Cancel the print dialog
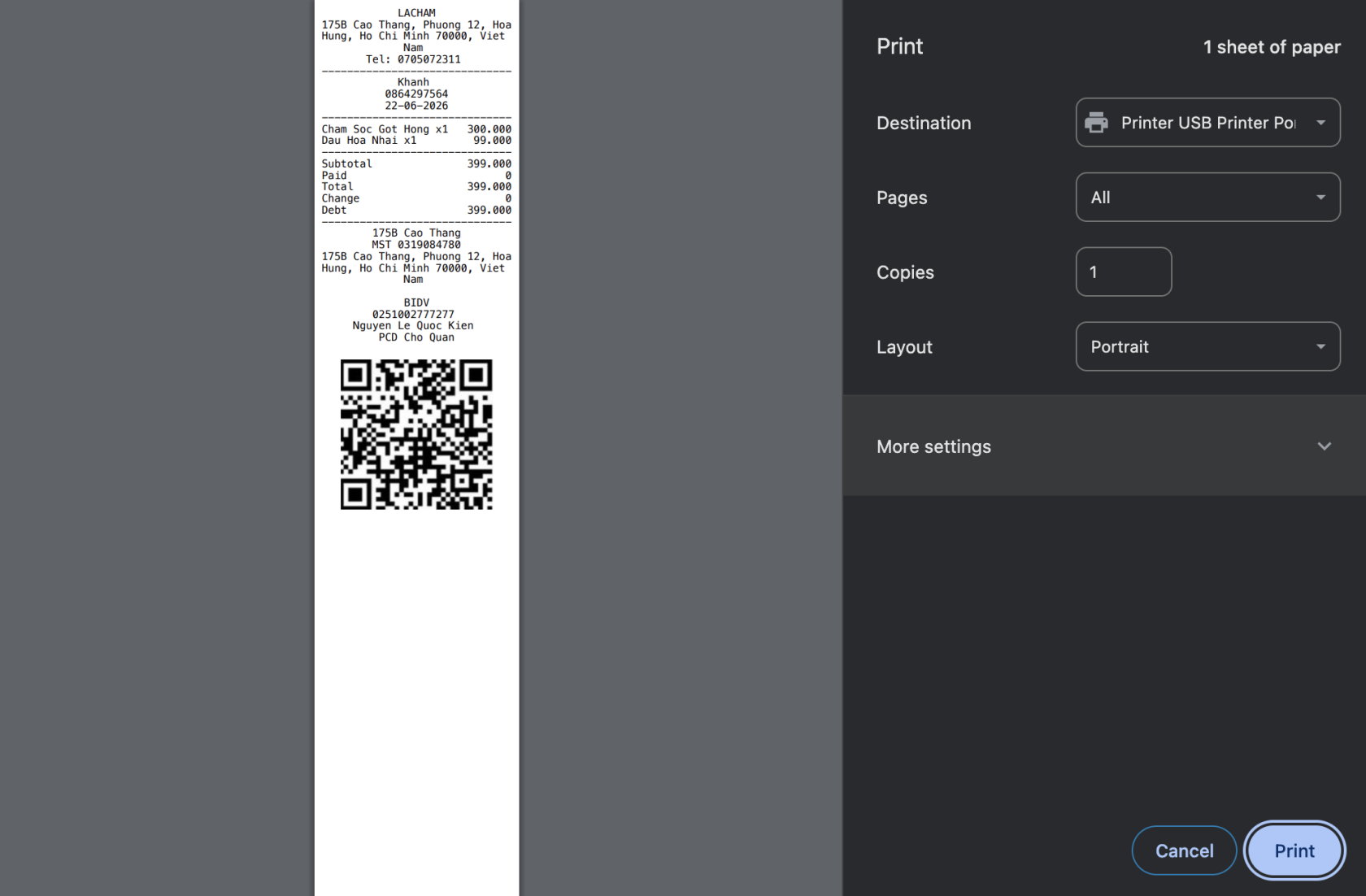 (1184, 850)
